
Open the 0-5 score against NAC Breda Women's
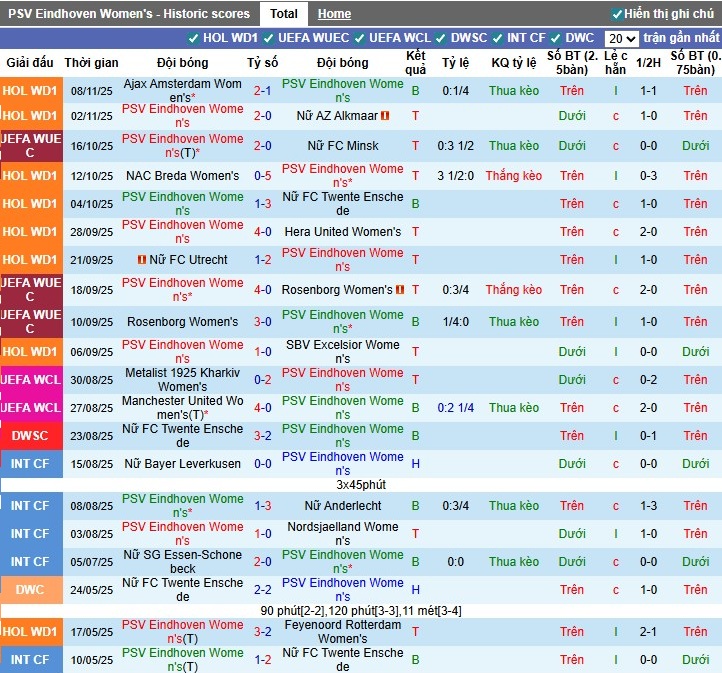(262, 176)
